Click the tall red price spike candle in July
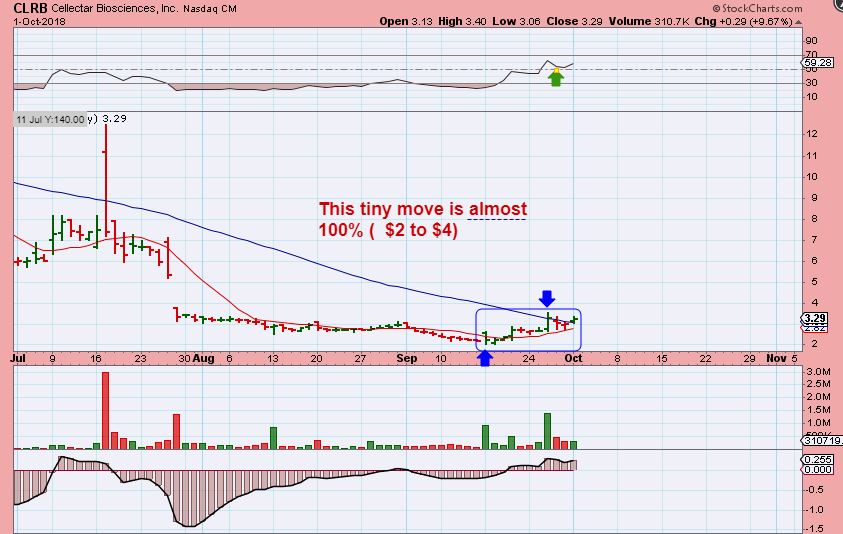 point(106,180)
